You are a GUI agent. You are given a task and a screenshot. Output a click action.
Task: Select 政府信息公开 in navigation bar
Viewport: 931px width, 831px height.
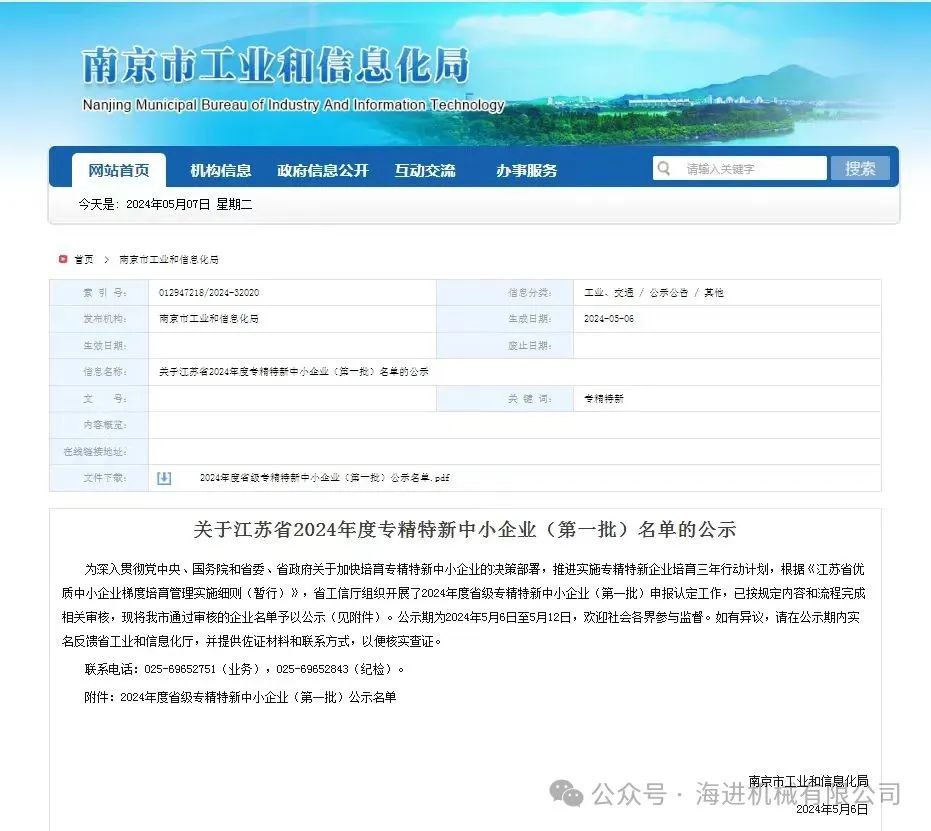pos(323,170)
